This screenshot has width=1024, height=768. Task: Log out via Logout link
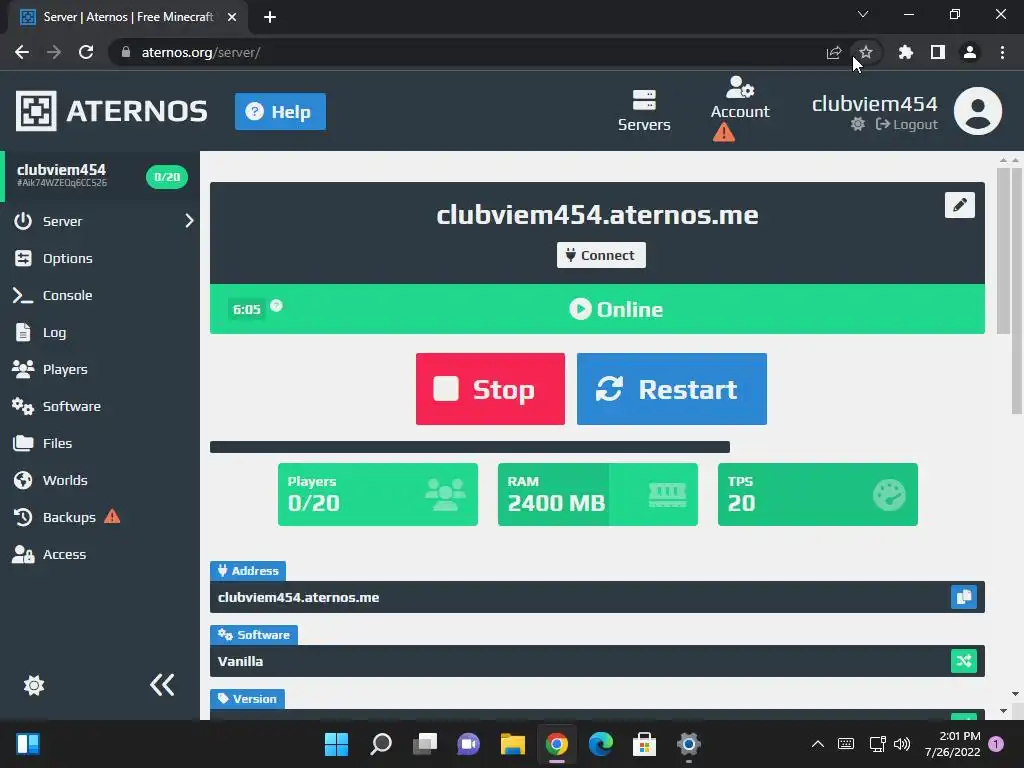tap(906, 124)
